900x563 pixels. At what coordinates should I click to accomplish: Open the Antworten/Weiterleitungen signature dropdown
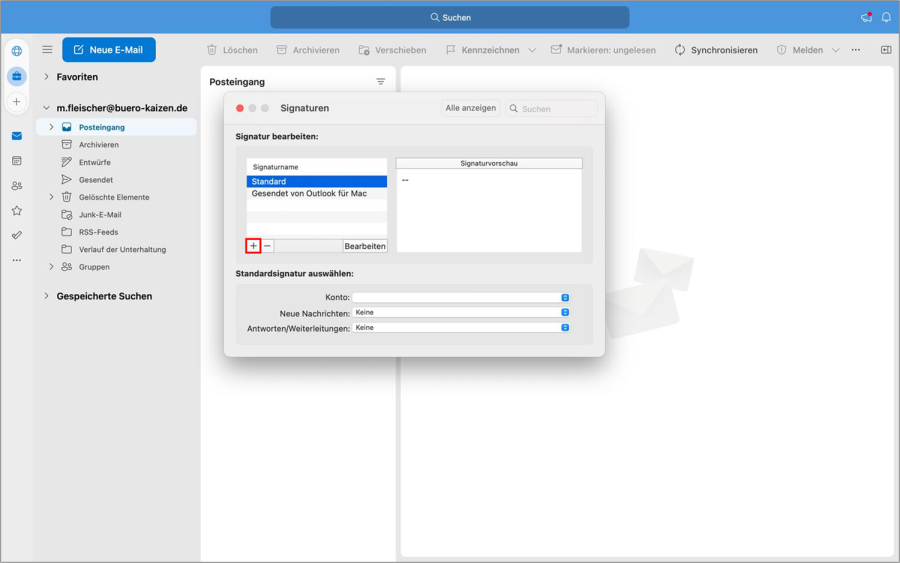click(x=461, y=328)
